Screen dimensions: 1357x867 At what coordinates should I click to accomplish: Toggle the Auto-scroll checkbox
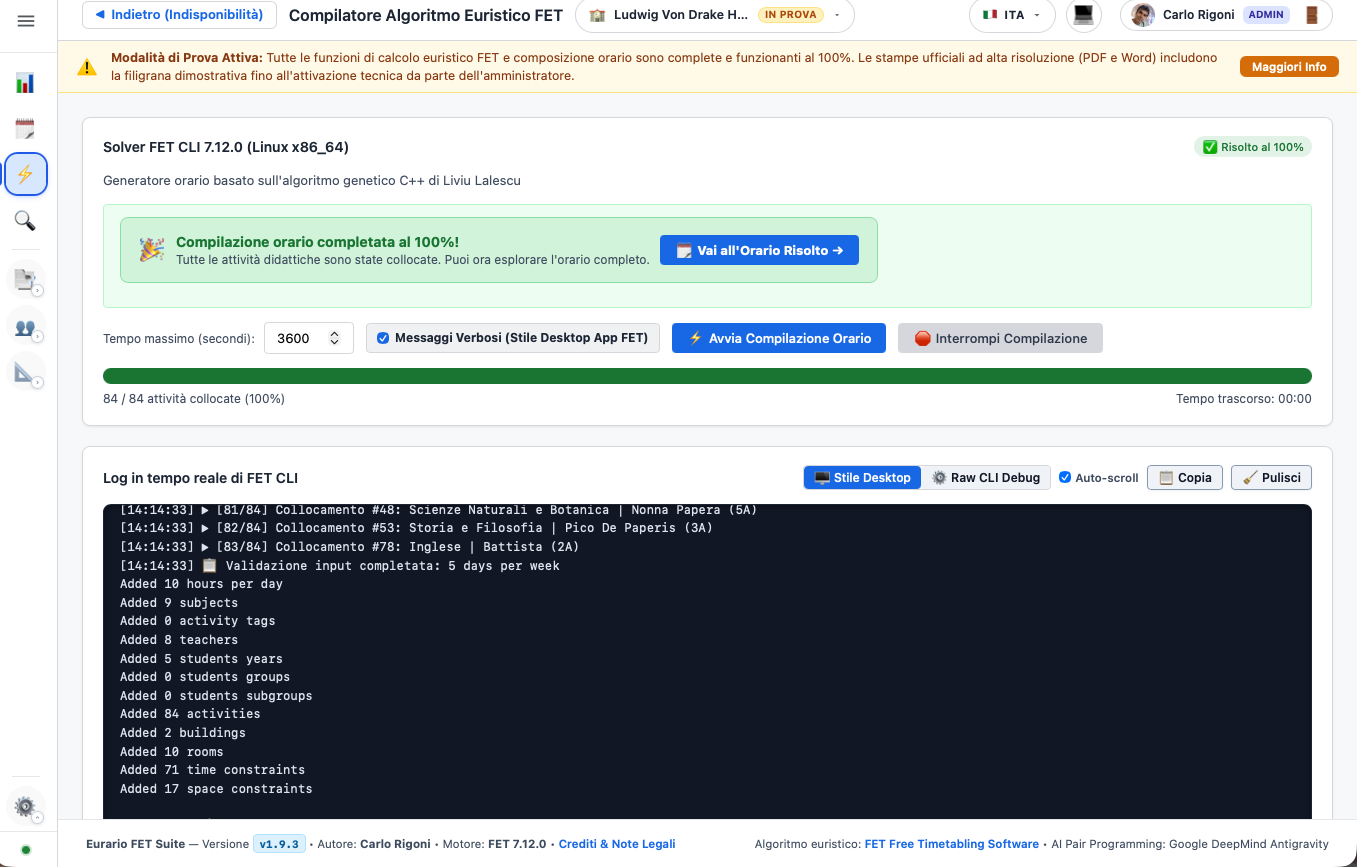1065,477
